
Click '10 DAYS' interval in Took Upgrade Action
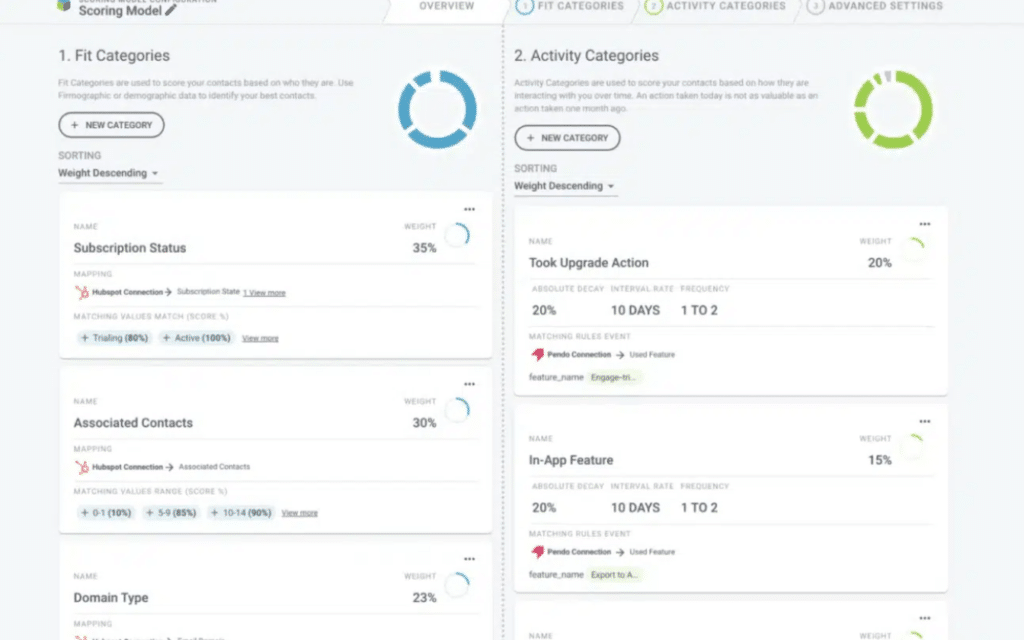[635, 311]
